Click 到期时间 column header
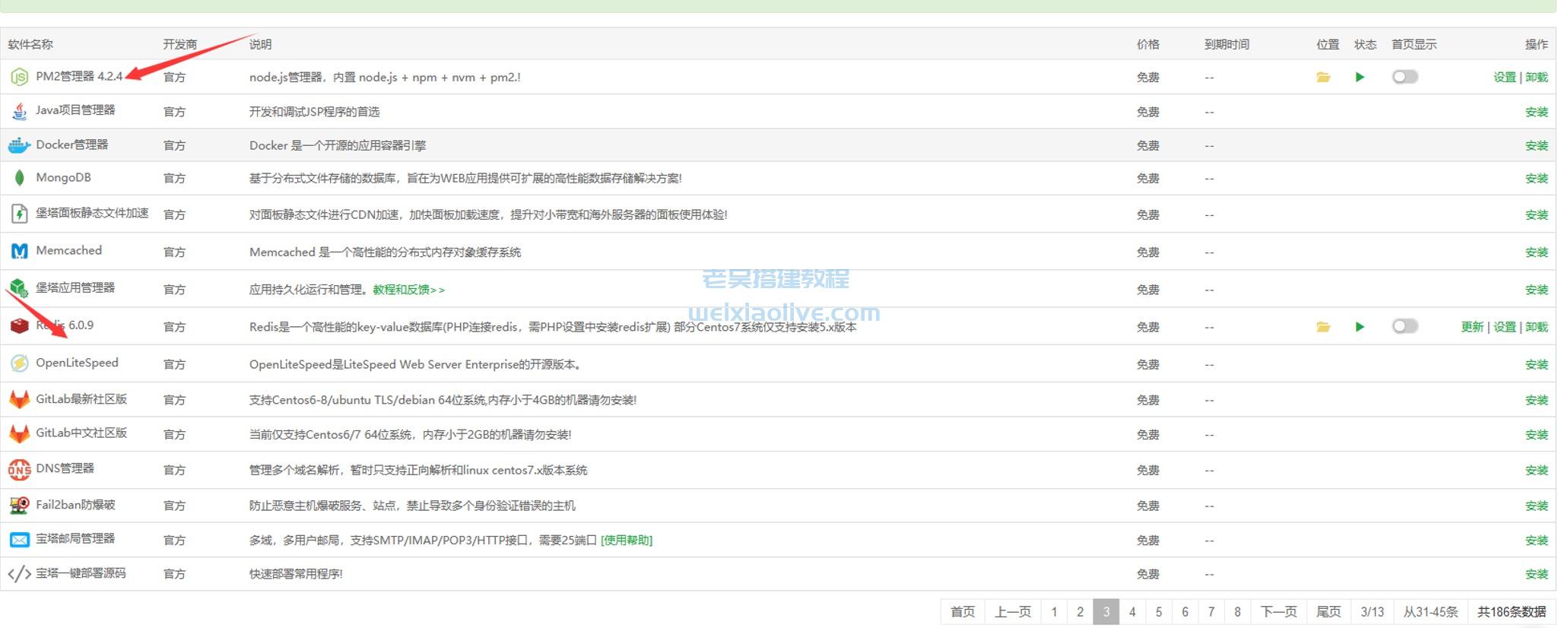 (1227, 44)
